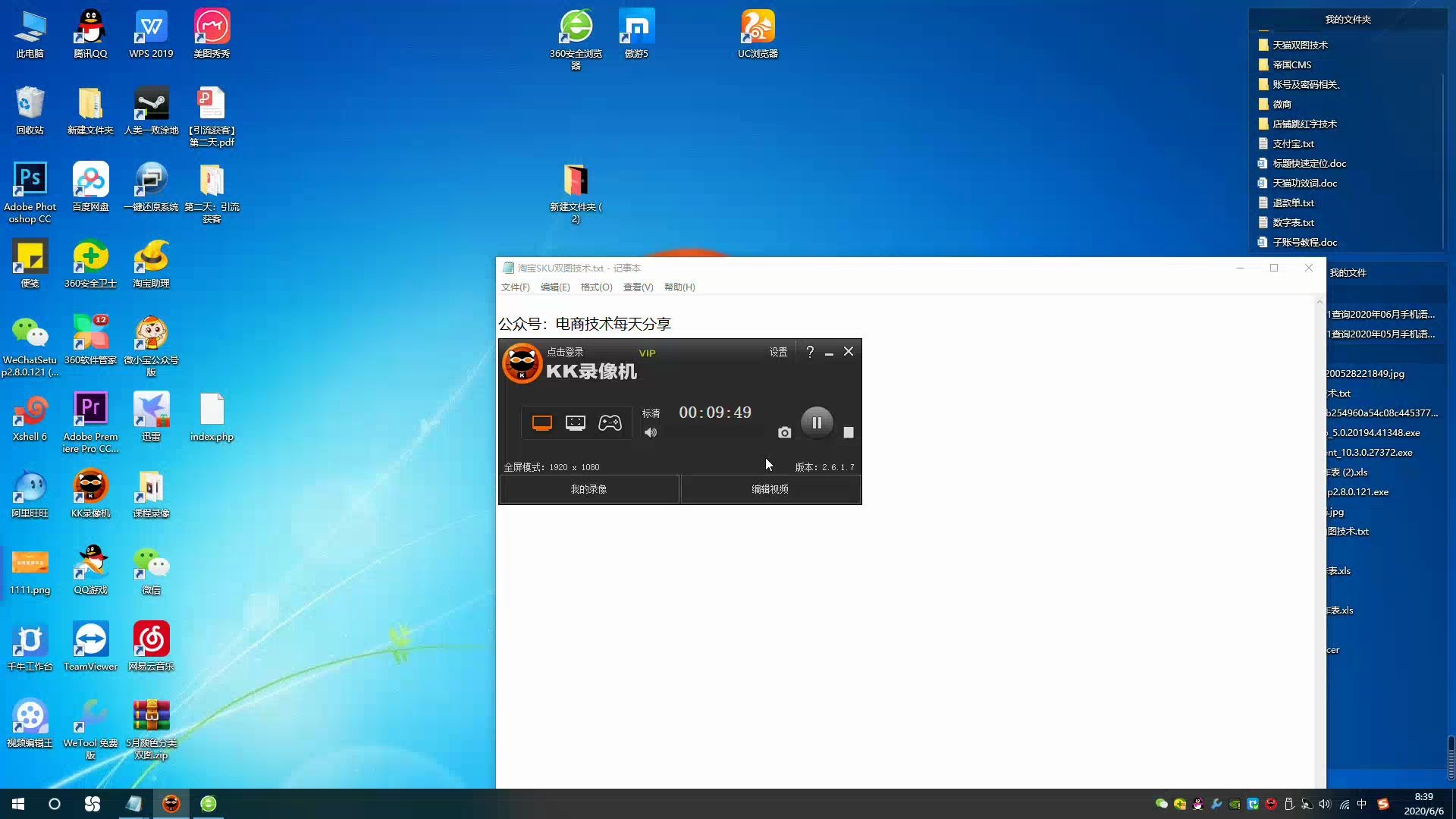Open WeChat from the system tray

click(1161, 804)
